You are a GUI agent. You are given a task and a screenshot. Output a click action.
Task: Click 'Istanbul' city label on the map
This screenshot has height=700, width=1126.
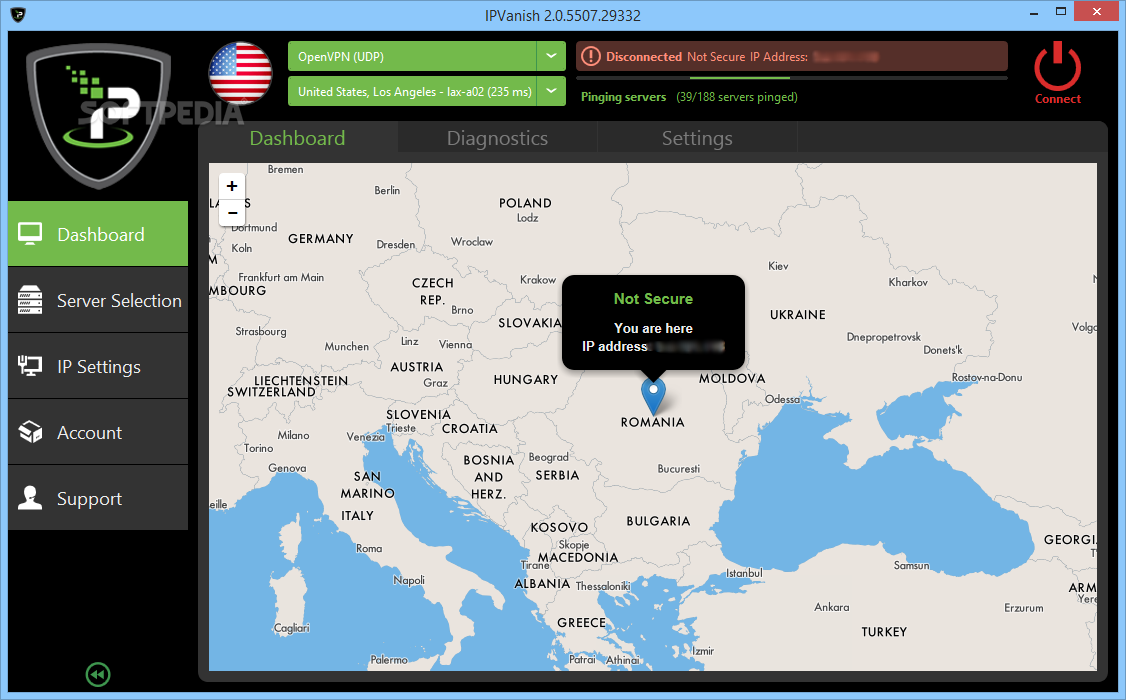tap(744, 573)
